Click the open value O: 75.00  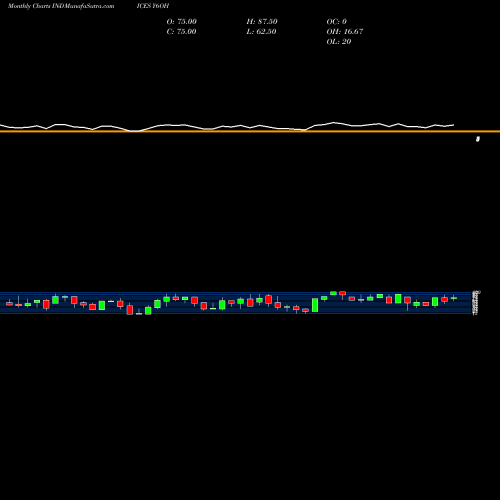tap(182, 22)
